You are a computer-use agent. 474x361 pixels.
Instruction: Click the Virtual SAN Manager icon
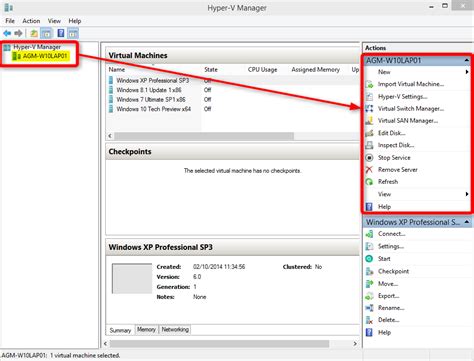coord(369,121)
